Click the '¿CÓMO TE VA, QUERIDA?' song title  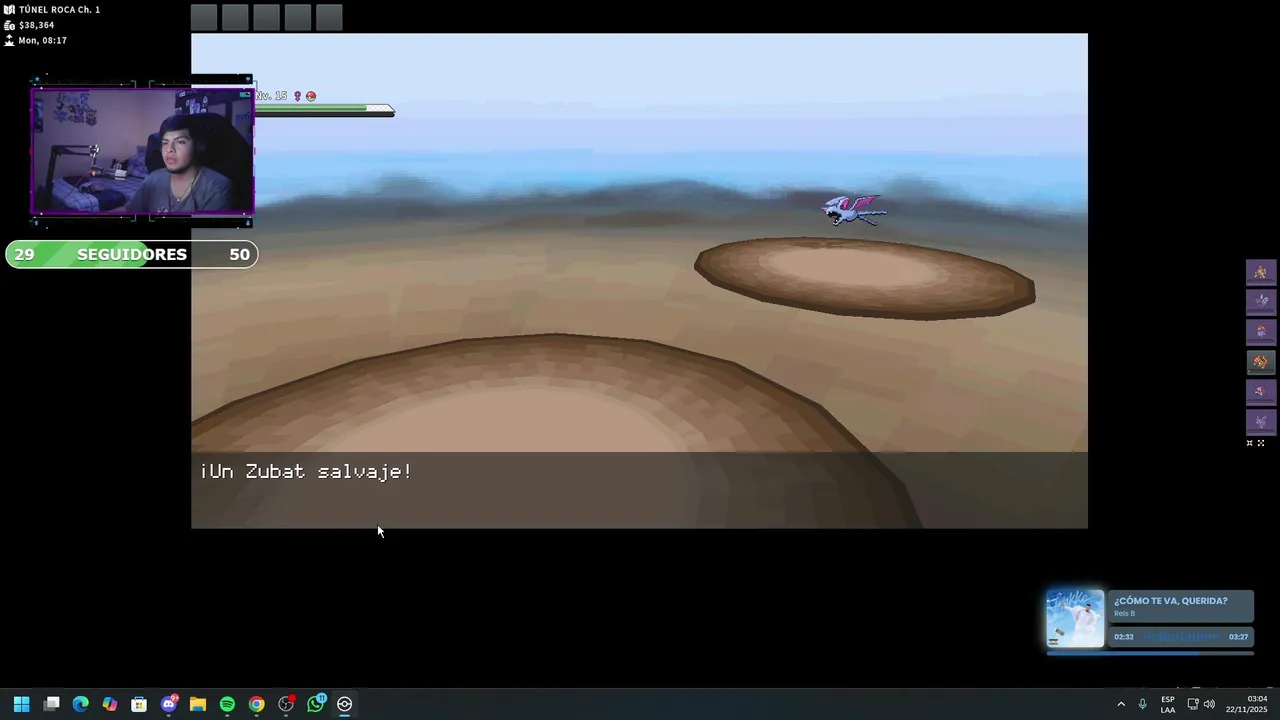click(x=1171, y=601)
